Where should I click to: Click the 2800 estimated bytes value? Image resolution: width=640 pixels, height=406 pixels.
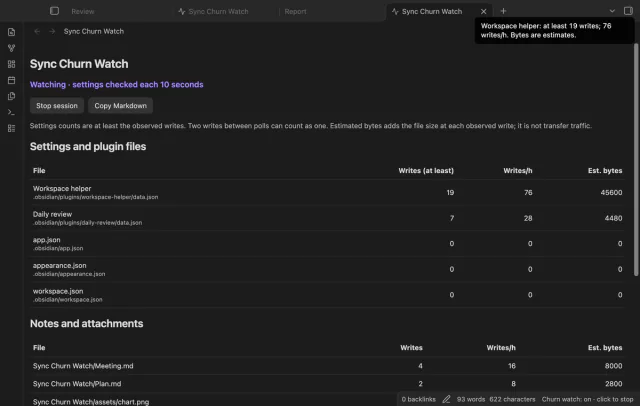pos(613,384)
